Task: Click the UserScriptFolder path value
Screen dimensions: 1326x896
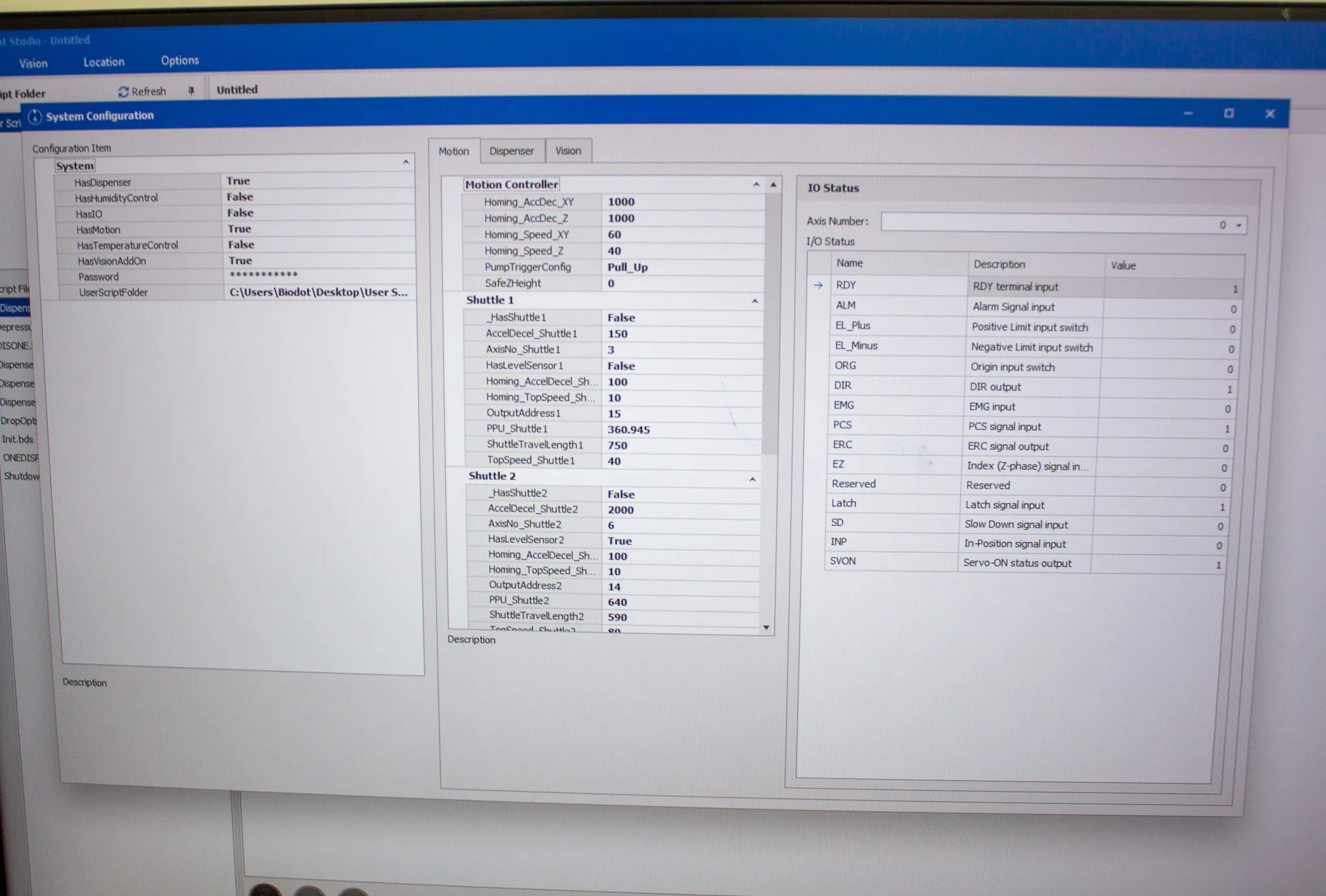Action: pyautogui.click(x=320, y=292)
